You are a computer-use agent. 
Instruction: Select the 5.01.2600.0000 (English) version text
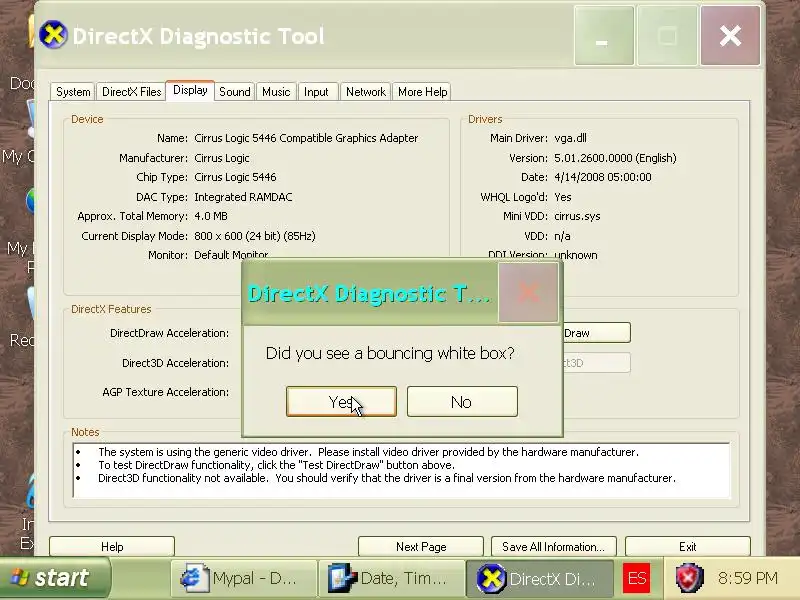pyautogui.click(x=615, y=158)
